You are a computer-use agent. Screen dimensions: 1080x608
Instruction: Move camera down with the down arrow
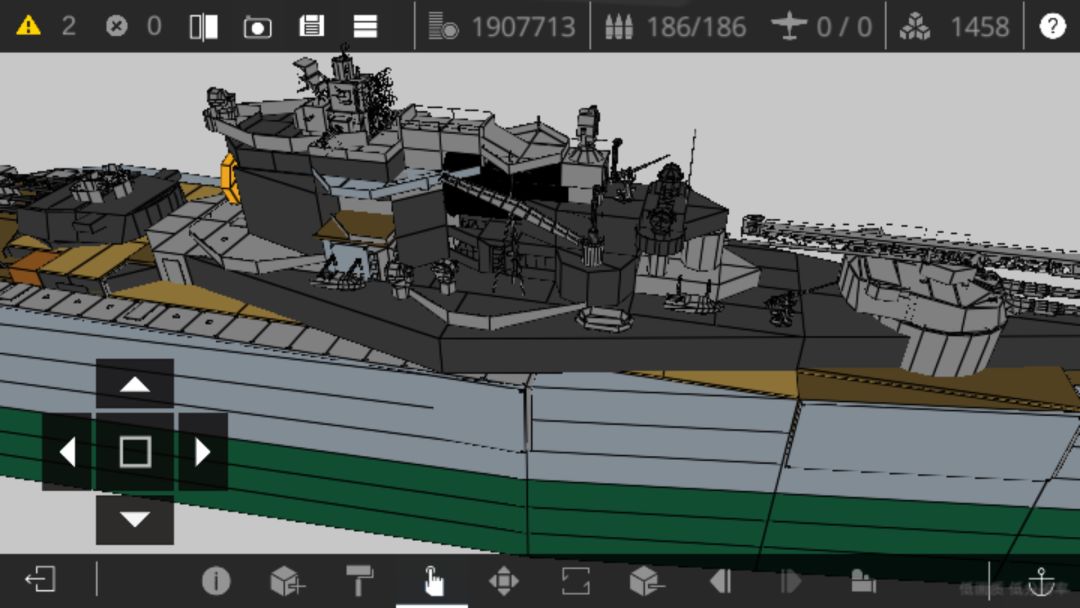(x=135, y=519)
